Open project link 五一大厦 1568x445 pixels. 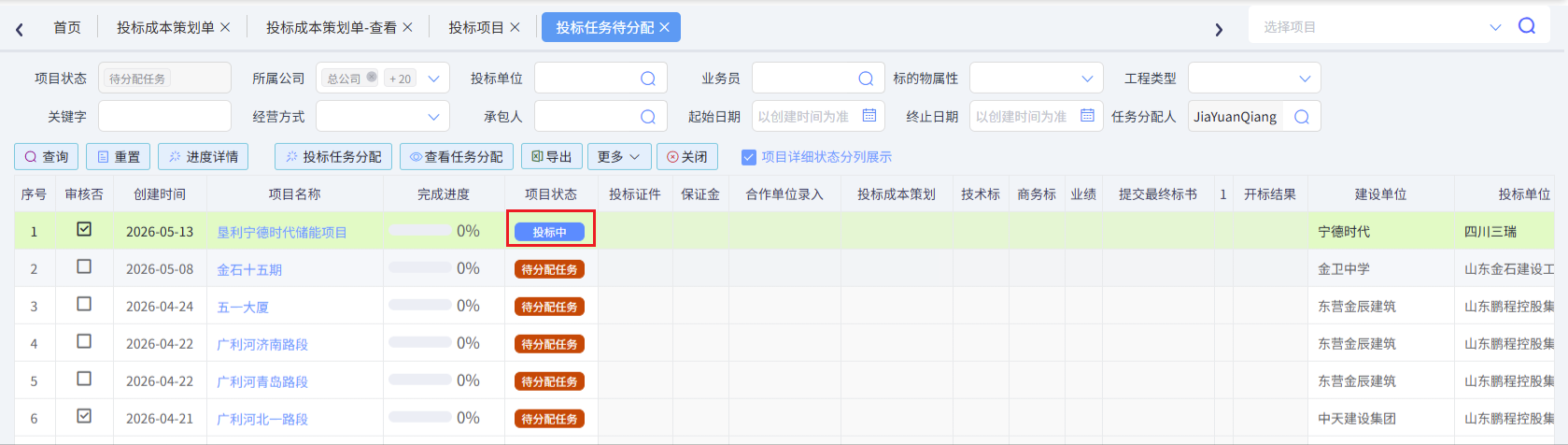pyautogui.click(x=243, y=307)
